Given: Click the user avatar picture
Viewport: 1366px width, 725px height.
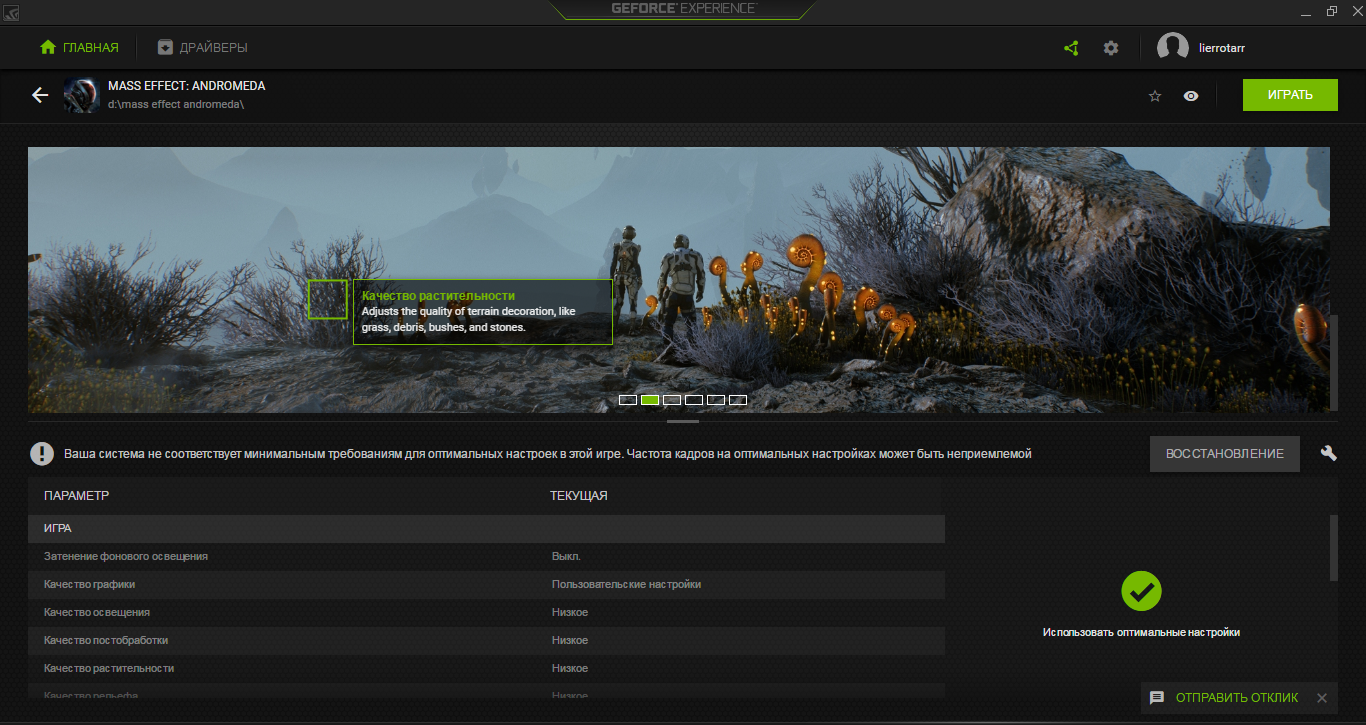Looking at the screenshot, I should pyautogui.click(x=1173, y=48).
